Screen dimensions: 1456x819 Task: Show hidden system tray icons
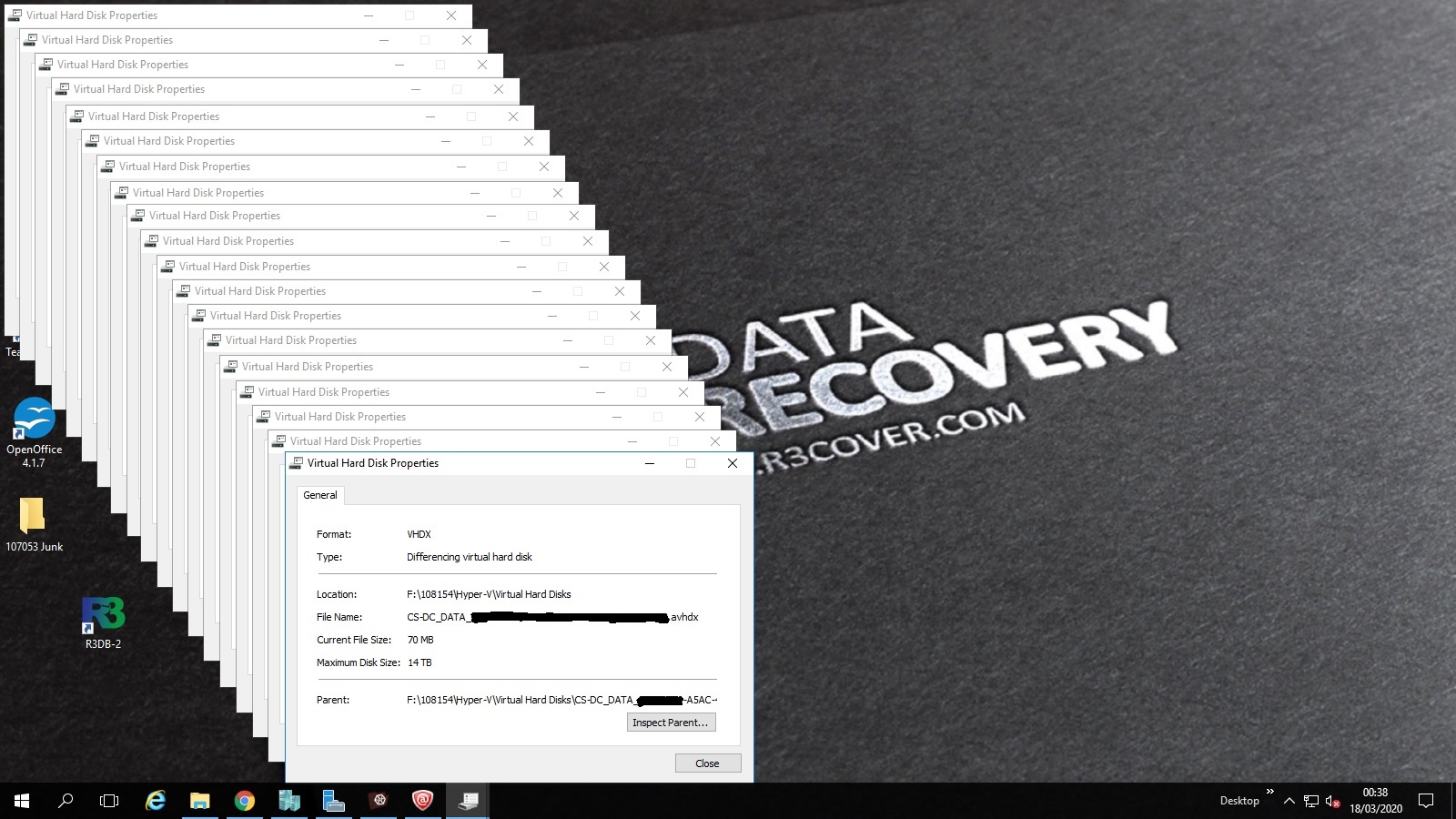coord(1289,801)
